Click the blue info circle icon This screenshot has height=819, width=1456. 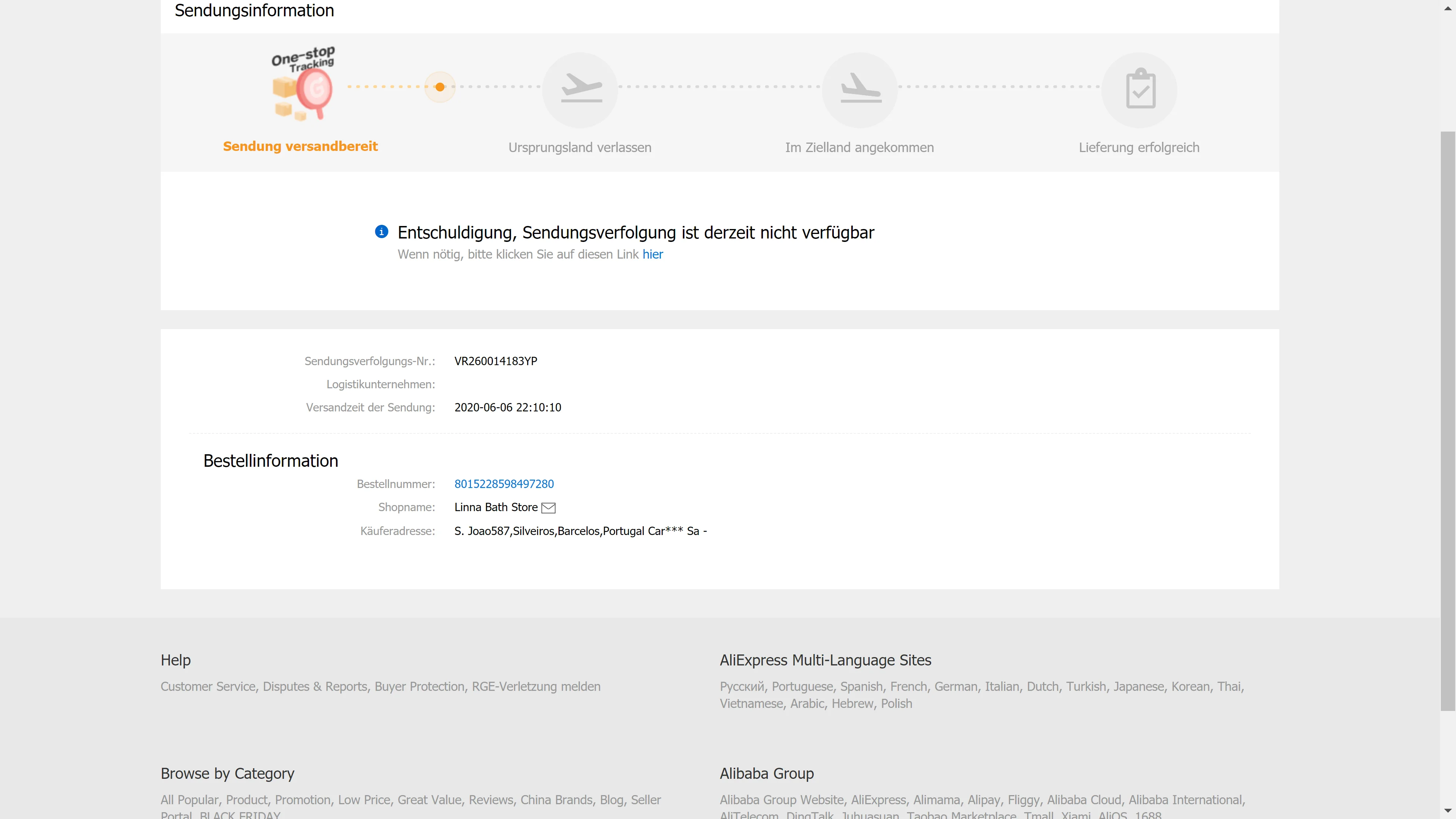(x=381, y=232)
